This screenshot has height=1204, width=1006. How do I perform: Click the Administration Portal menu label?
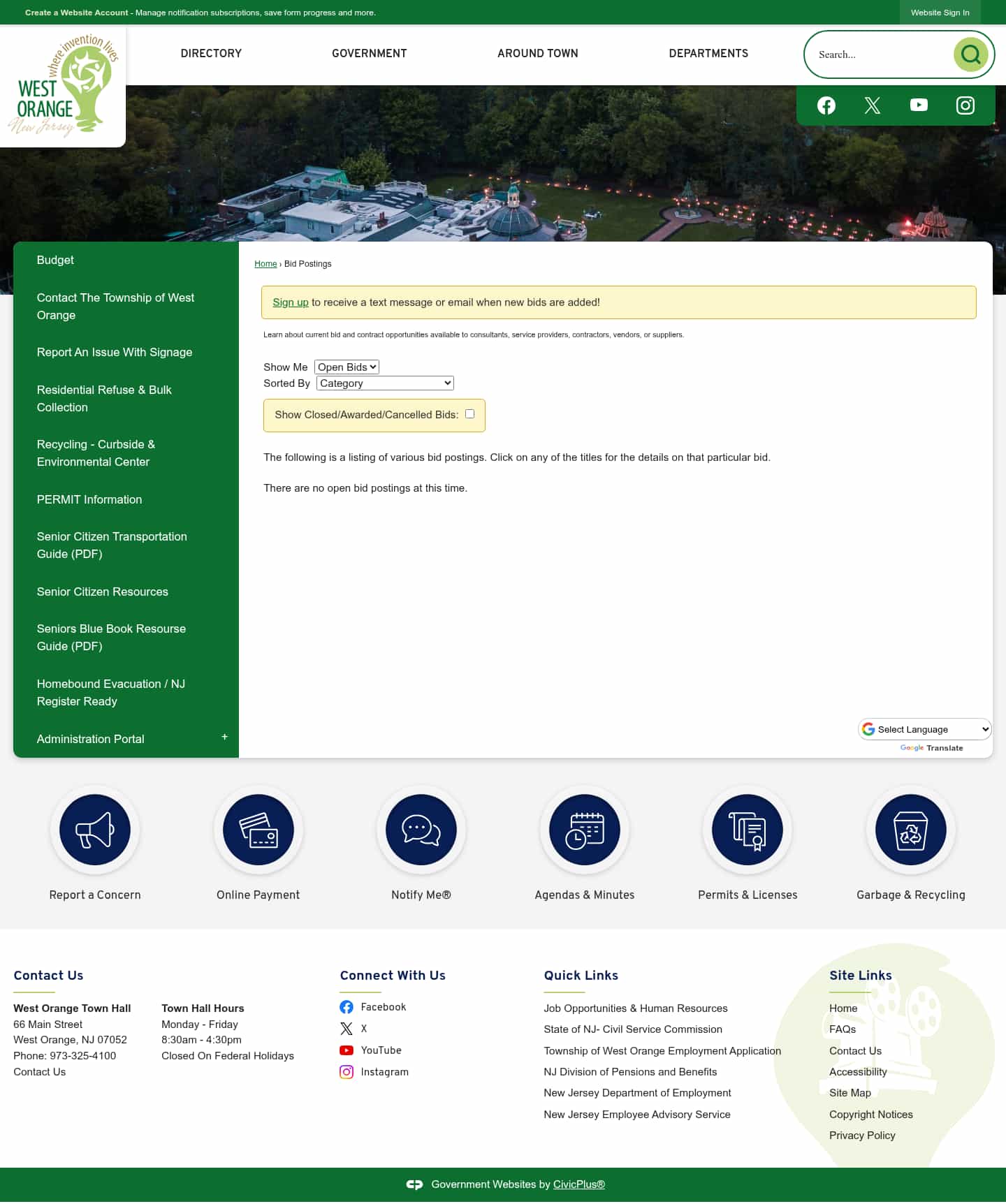click(x=90, y=739)
